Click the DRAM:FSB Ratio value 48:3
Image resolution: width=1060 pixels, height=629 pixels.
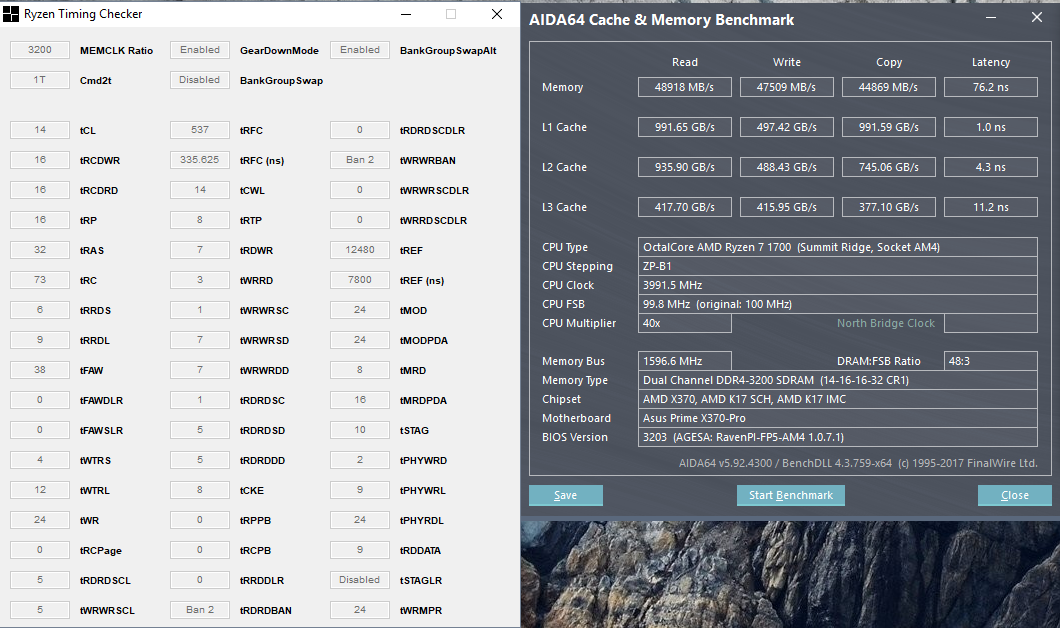coord(991,361)
